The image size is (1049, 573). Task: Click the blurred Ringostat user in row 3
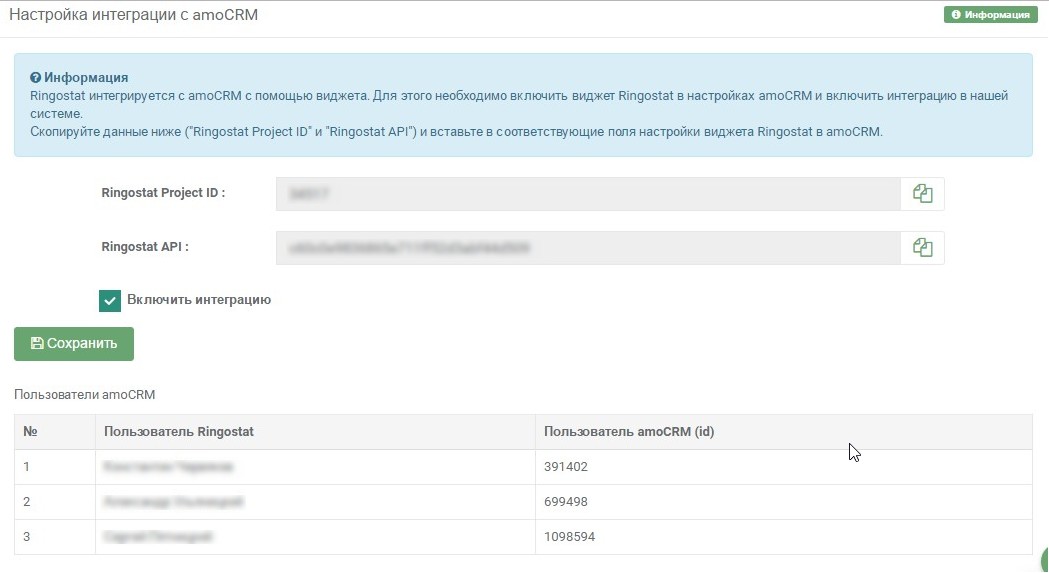click(x=157, y=536)
